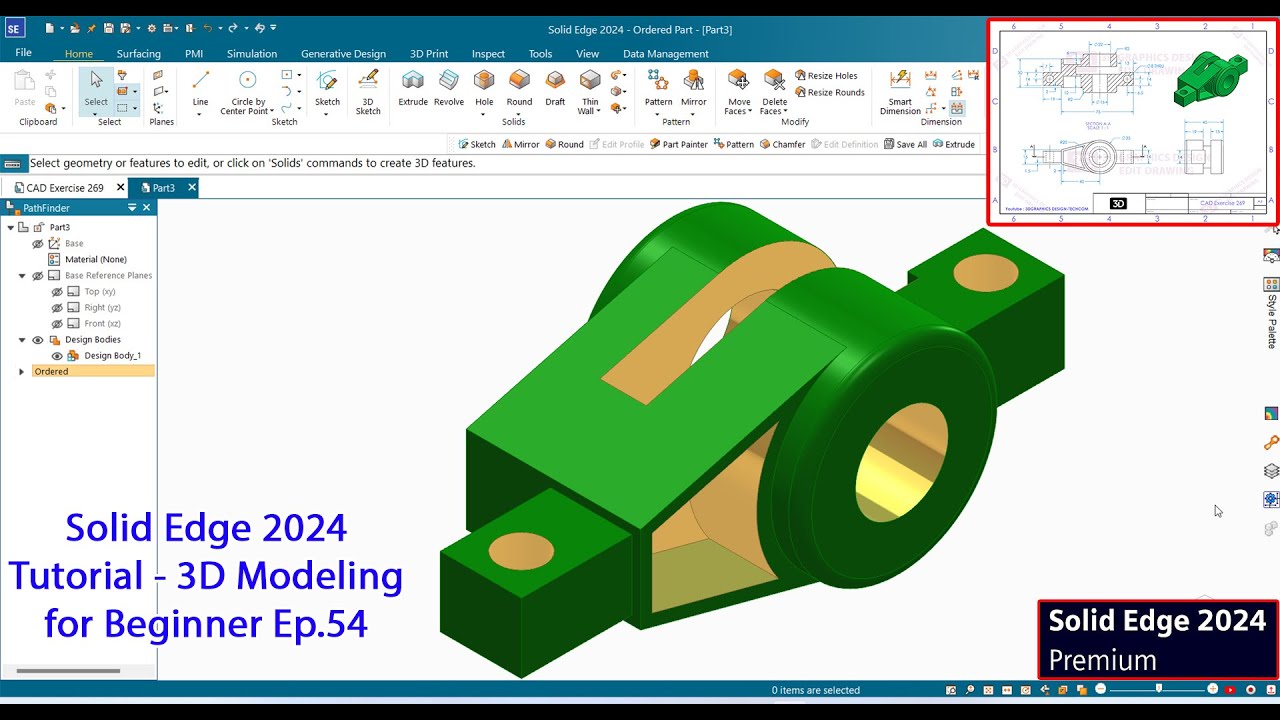Switch to the Surfacing tab
Image resolution: width=1280 pixels, height=720 pixels.
click(139, 54)
